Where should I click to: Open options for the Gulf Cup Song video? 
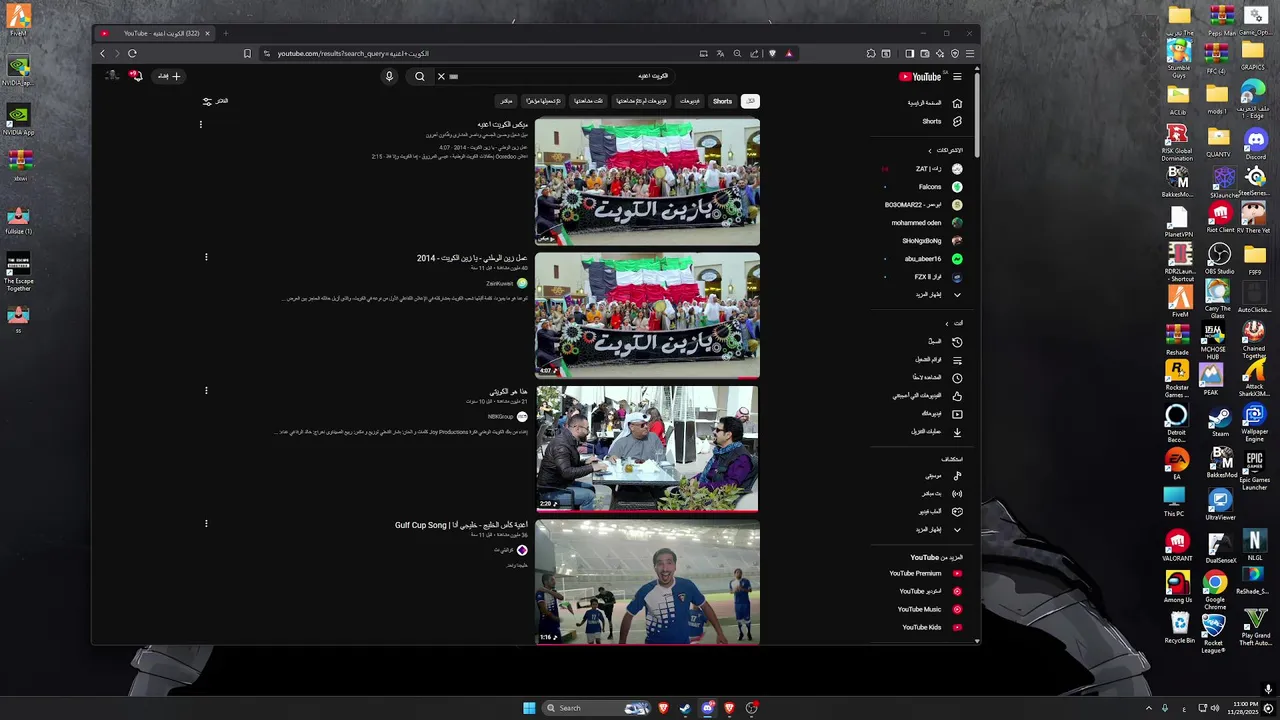click(x=206, y=524)
